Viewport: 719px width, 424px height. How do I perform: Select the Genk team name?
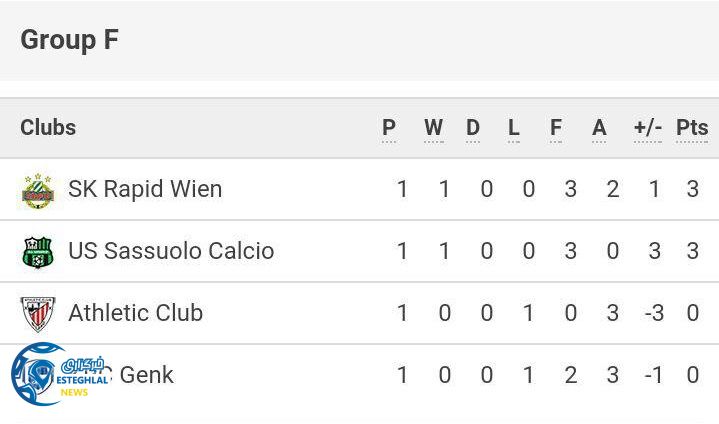click(x=146, y=375)
